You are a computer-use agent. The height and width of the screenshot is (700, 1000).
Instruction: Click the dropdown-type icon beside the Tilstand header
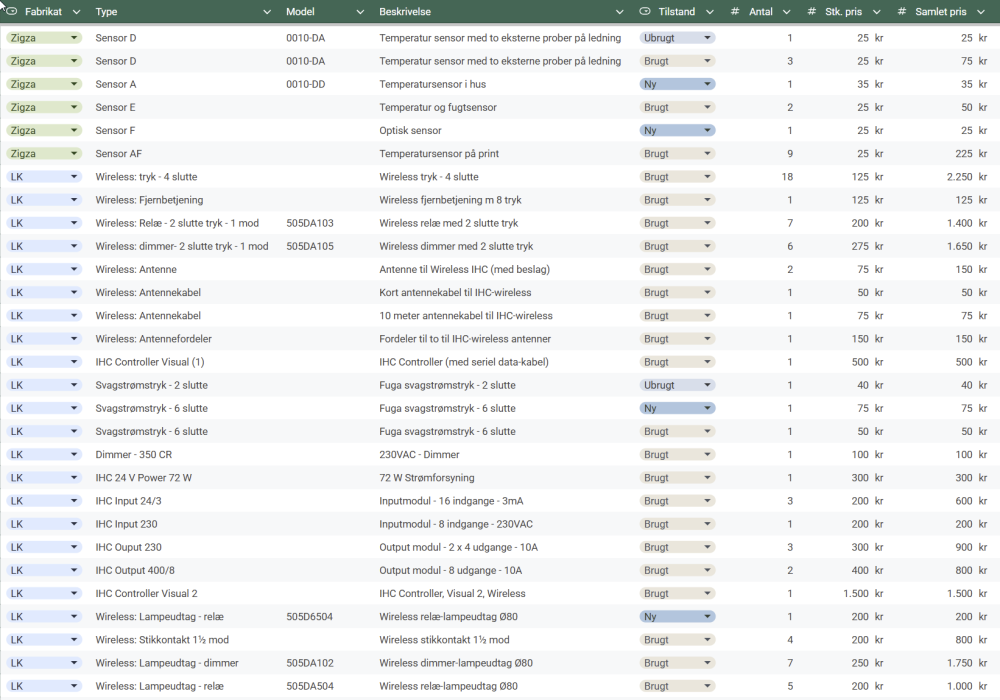pos(645,12)
